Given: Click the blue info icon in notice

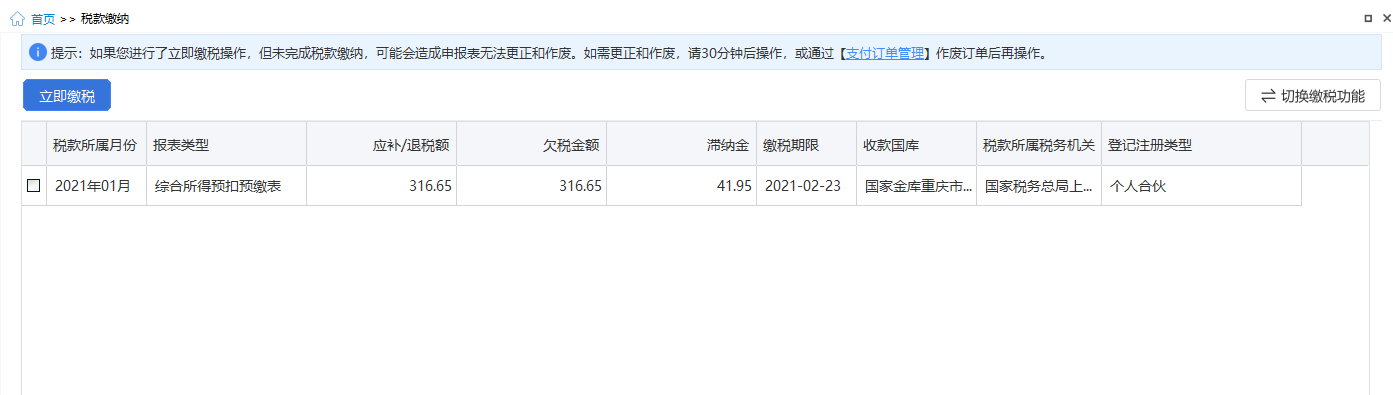Looking at the screenshot, I should (x=38, y=52).
